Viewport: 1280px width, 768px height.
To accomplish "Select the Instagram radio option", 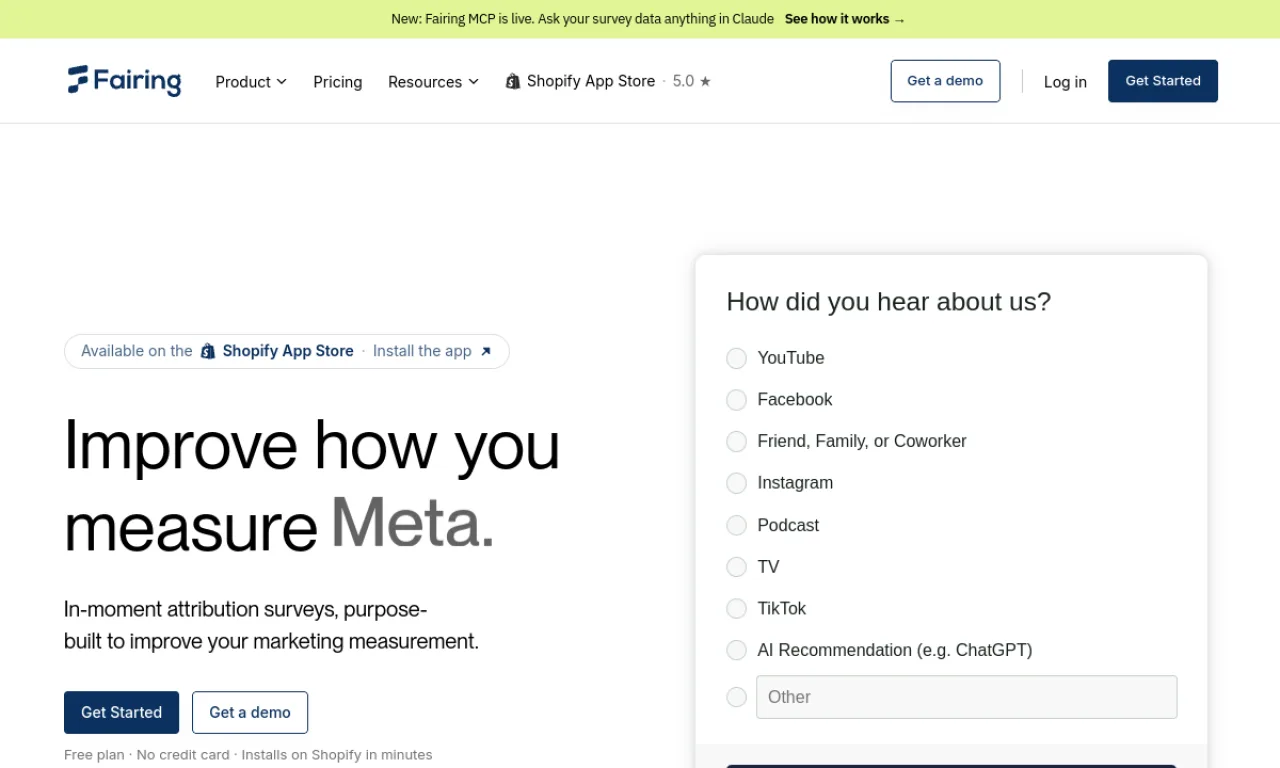I will pos(736,483).
